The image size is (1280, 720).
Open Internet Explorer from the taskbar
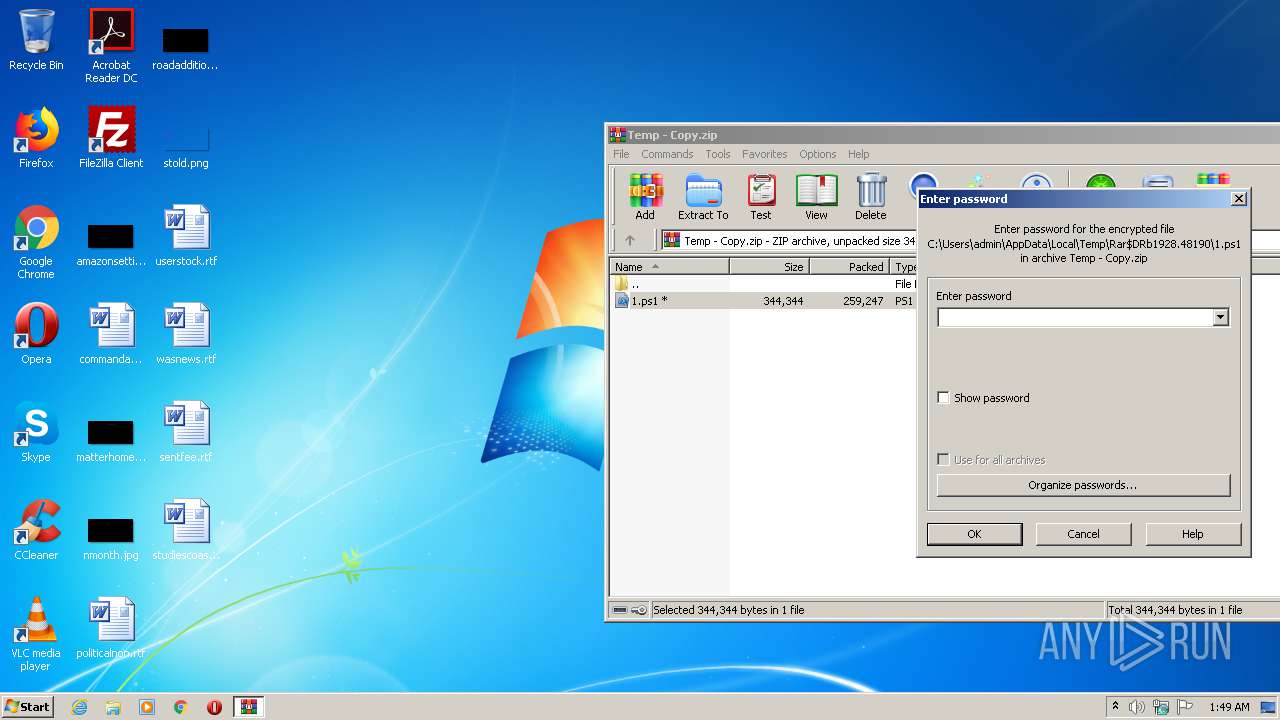[x=79, y=707]
